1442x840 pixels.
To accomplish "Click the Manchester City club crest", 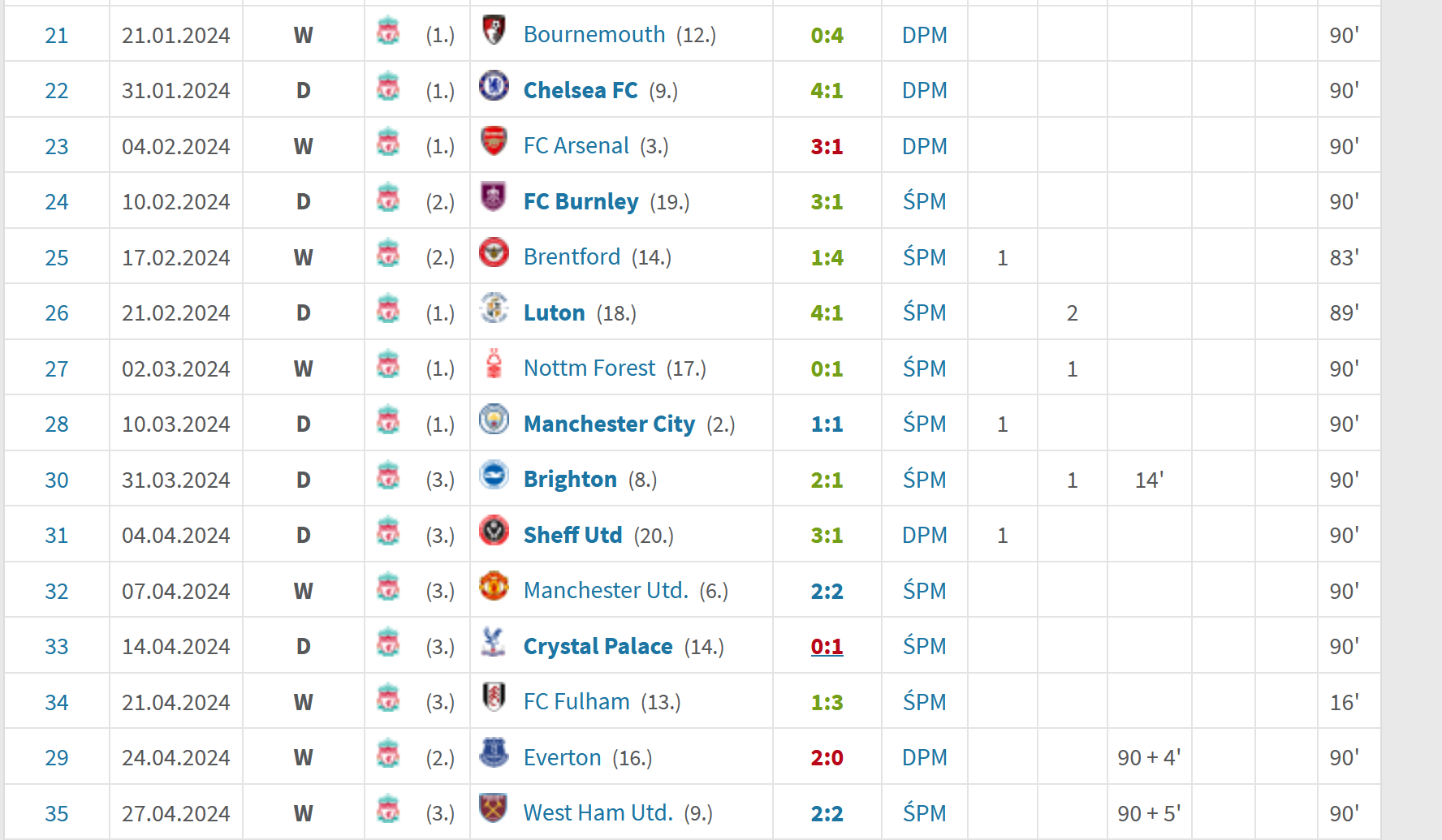I will pyautogui.click(x=494, y=419).
